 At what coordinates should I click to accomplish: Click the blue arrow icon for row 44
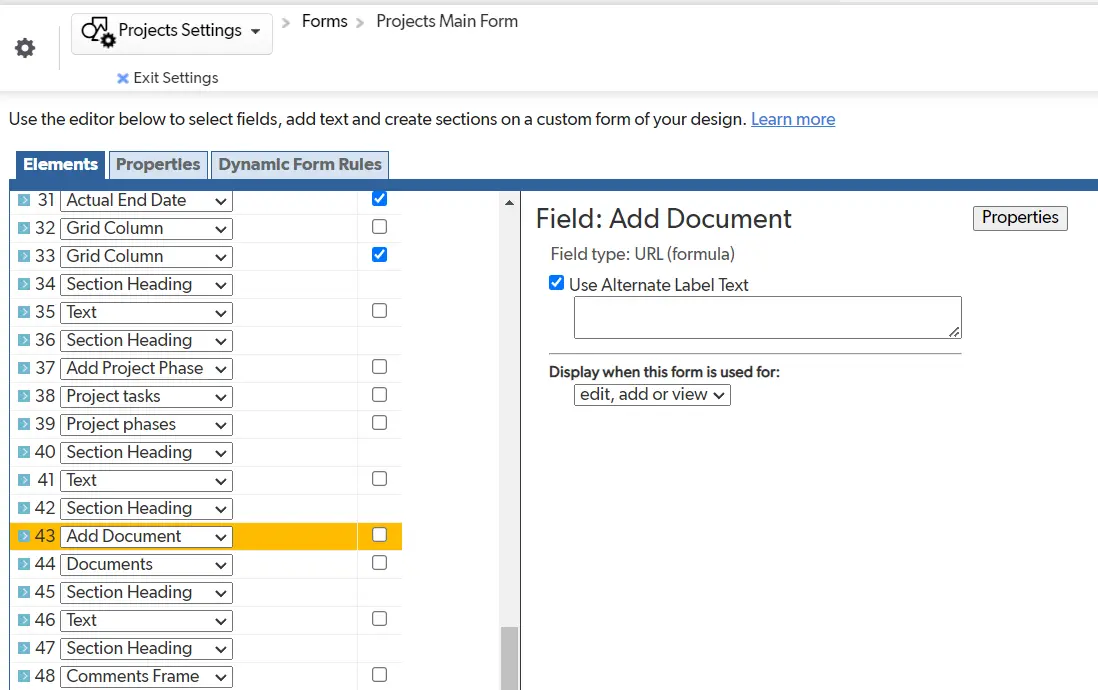(24, 565)
